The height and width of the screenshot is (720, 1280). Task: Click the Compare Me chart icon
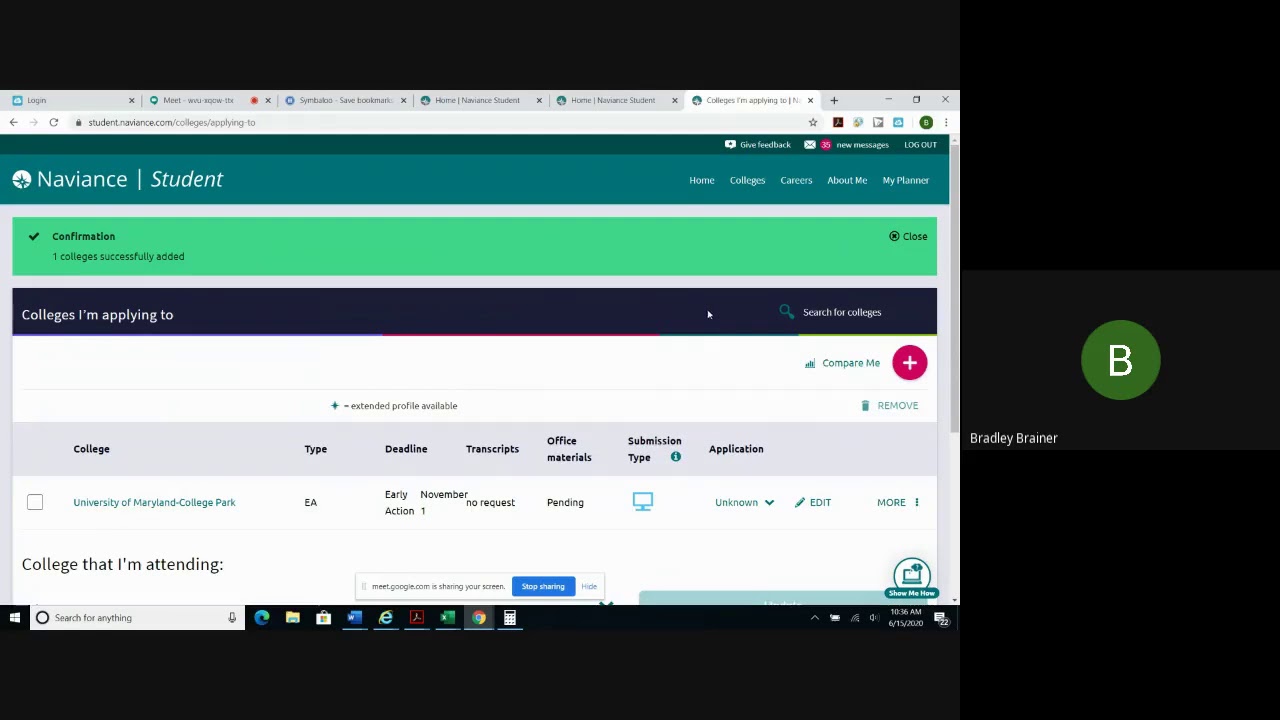(x=810, y=364)
